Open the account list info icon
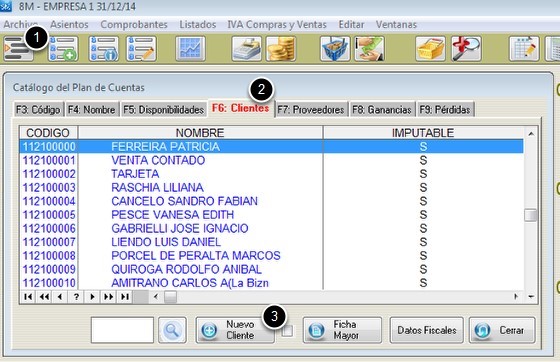 tap(104, 49)
